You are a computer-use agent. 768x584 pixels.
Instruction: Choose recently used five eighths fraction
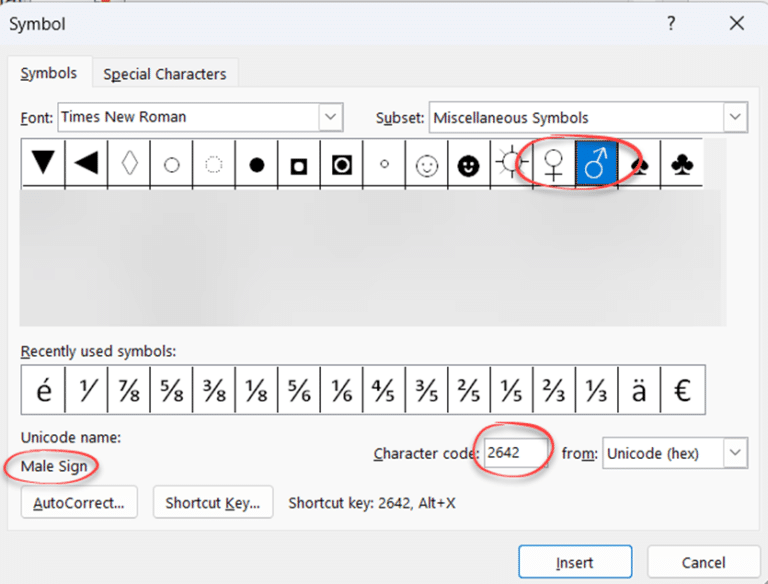(x=171, y=390)
